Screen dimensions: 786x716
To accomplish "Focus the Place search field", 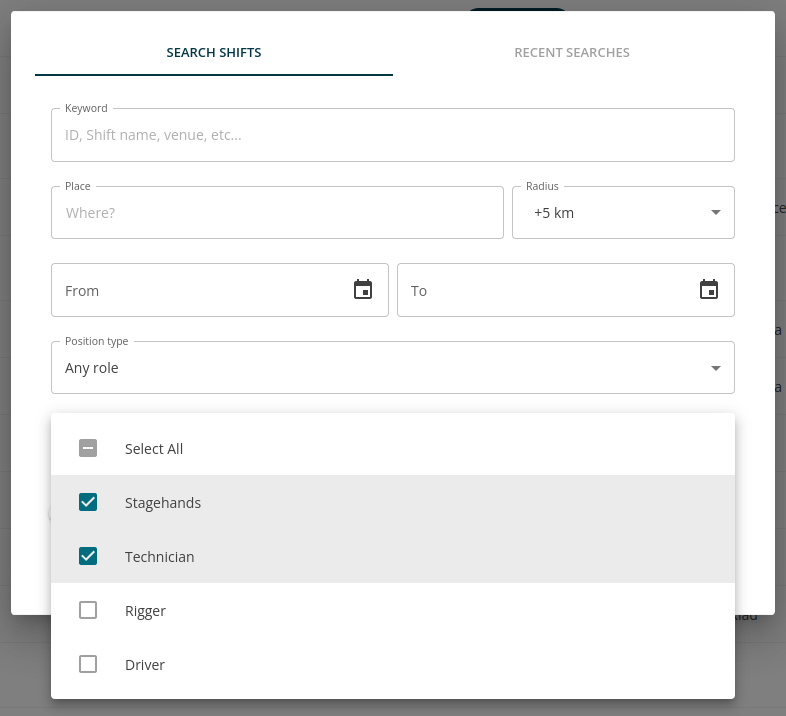I will (277, 213).
